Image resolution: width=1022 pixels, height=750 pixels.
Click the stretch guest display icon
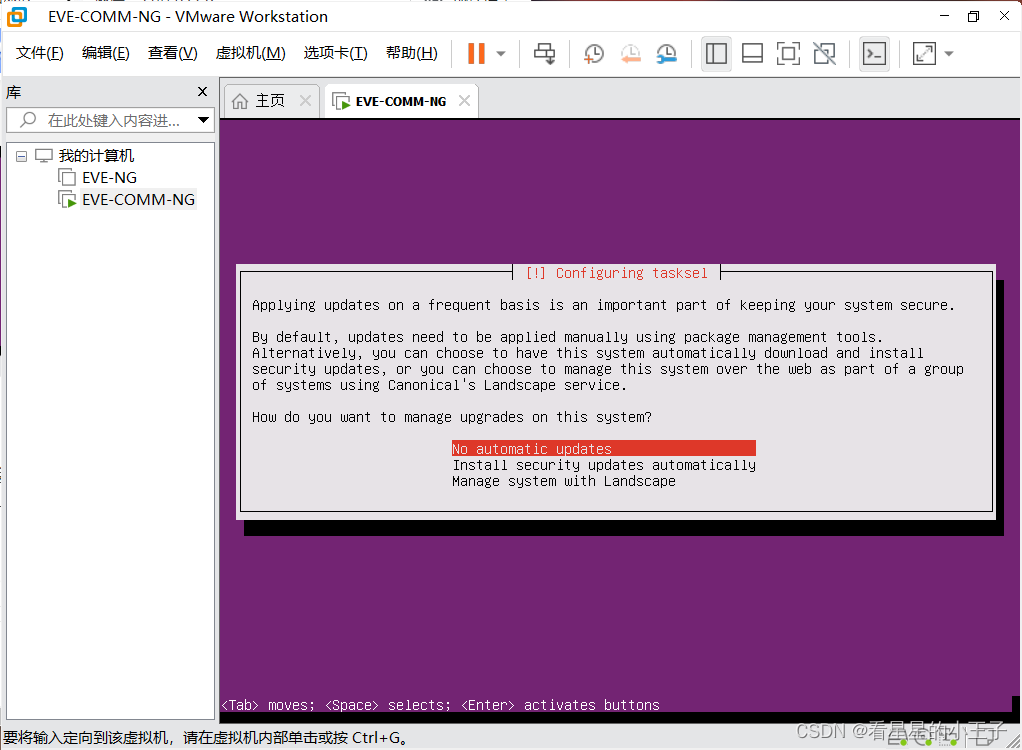pos(924,53)
